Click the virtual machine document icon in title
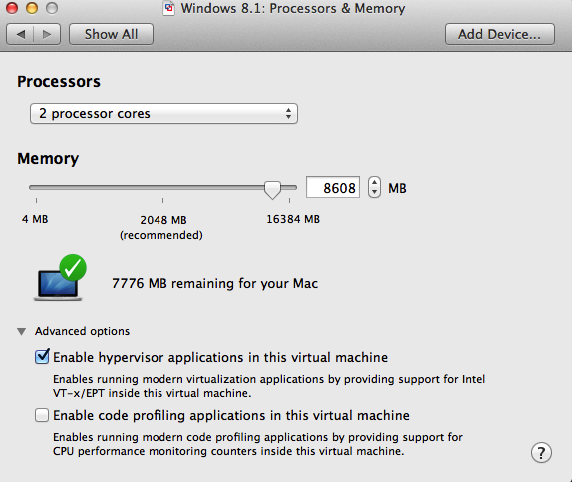The height and width of the screenshot is (482, 572). coord(168,9)
